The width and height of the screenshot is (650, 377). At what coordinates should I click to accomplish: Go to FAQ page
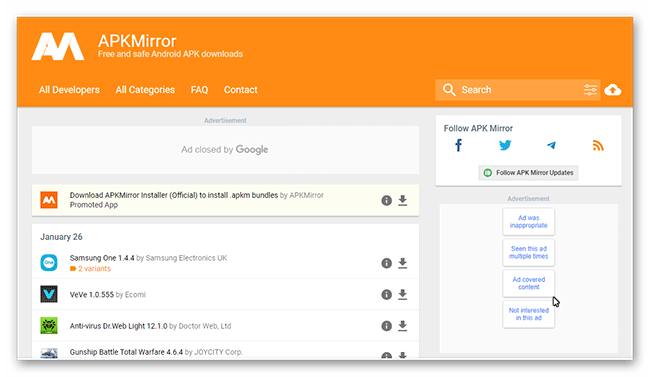[199, 90]
